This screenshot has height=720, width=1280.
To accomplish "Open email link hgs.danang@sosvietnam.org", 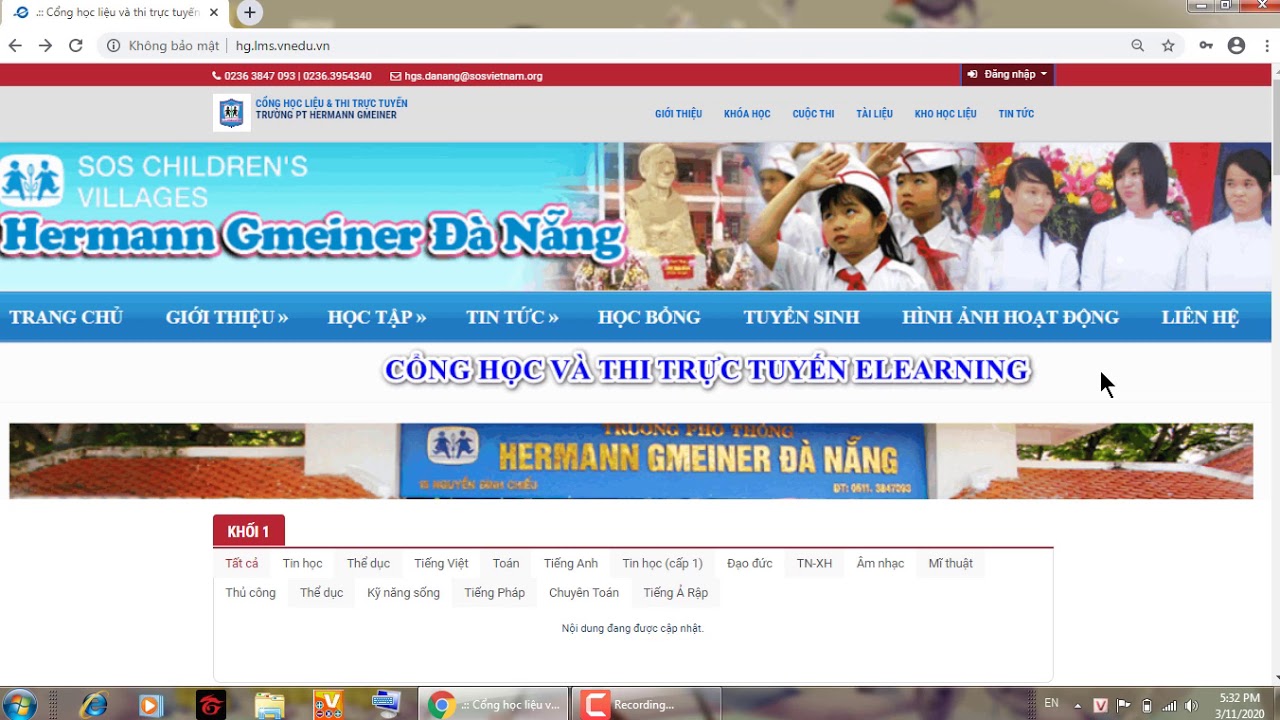I will 473,76.
